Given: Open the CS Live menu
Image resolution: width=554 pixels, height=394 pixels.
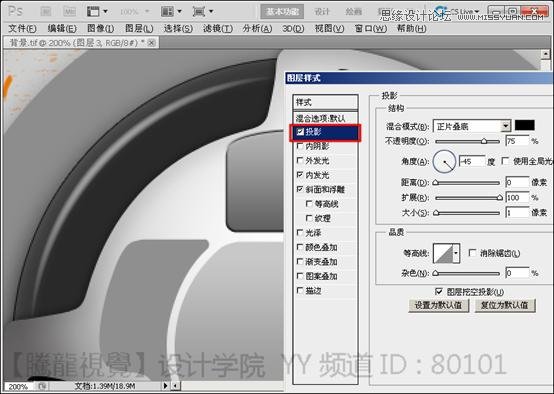Looking at the screenshot, I should click(457, 11).
